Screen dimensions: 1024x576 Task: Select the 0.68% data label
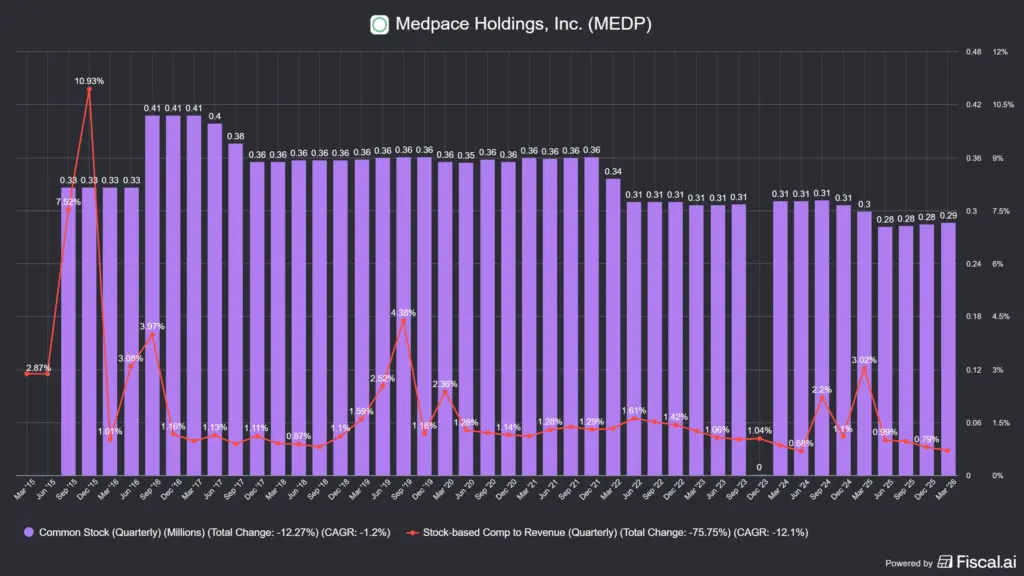tap(801, 443)
